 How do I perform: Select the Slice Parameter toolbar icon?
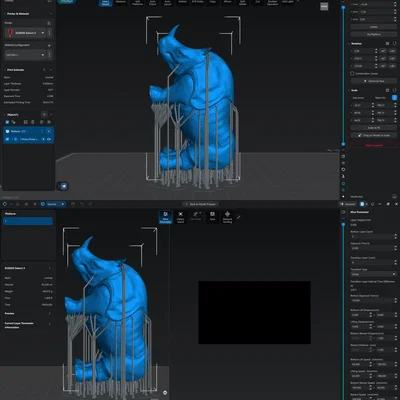coord(166,217)
